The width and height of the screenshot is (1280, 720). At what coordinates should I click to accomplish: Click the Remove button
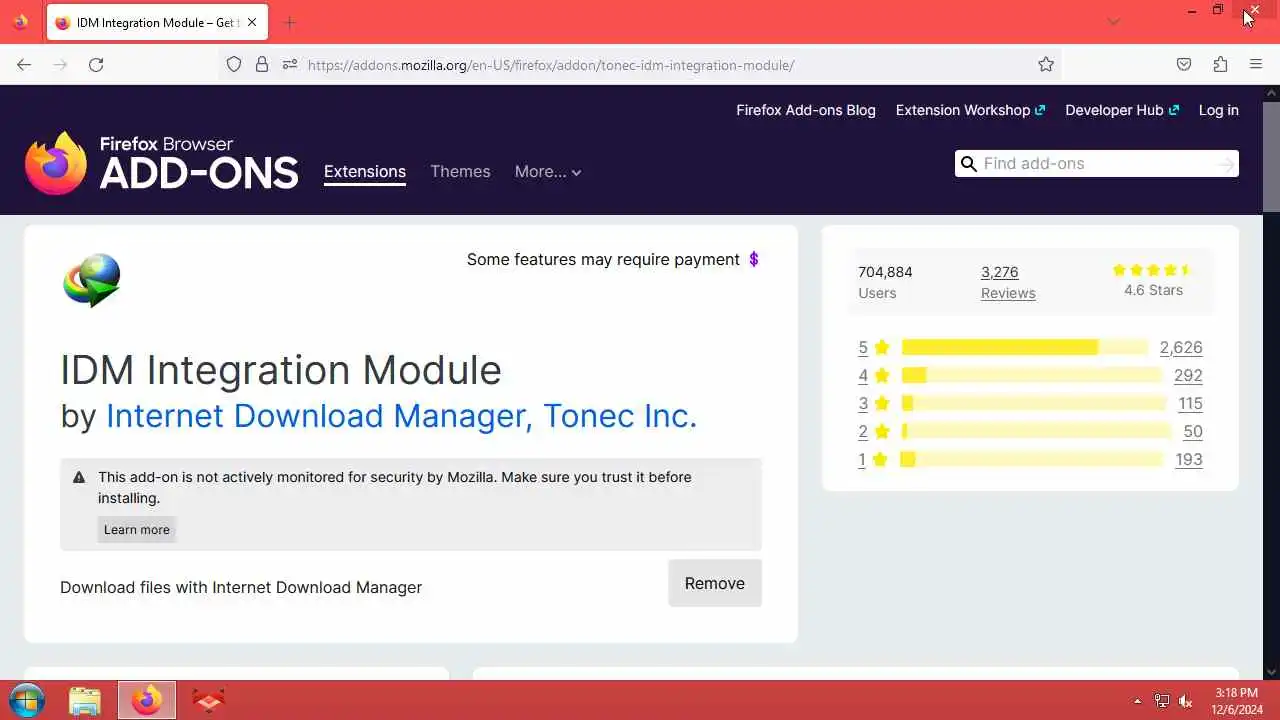(x=715, y=583)
